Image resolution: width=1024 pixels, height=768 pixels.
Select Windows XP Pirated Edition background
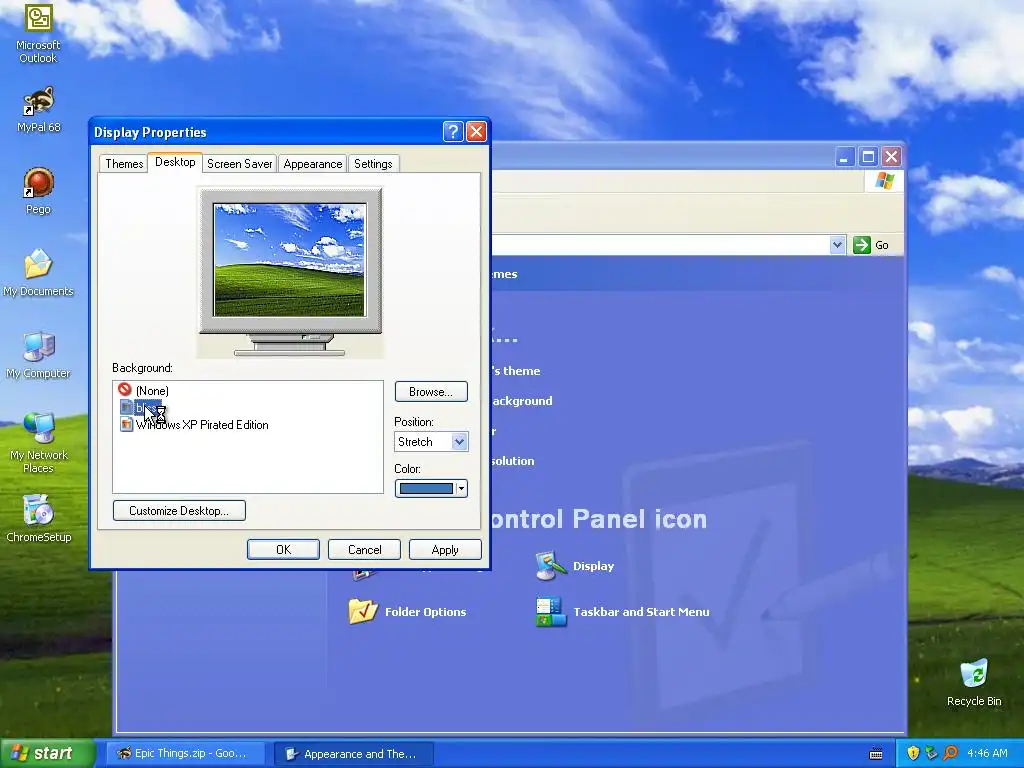(195, 424)
